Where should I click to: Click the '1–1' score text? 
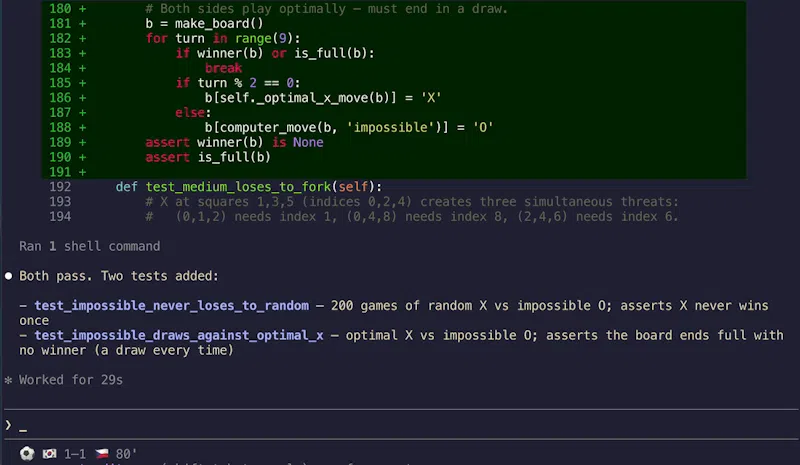(75, 454)
